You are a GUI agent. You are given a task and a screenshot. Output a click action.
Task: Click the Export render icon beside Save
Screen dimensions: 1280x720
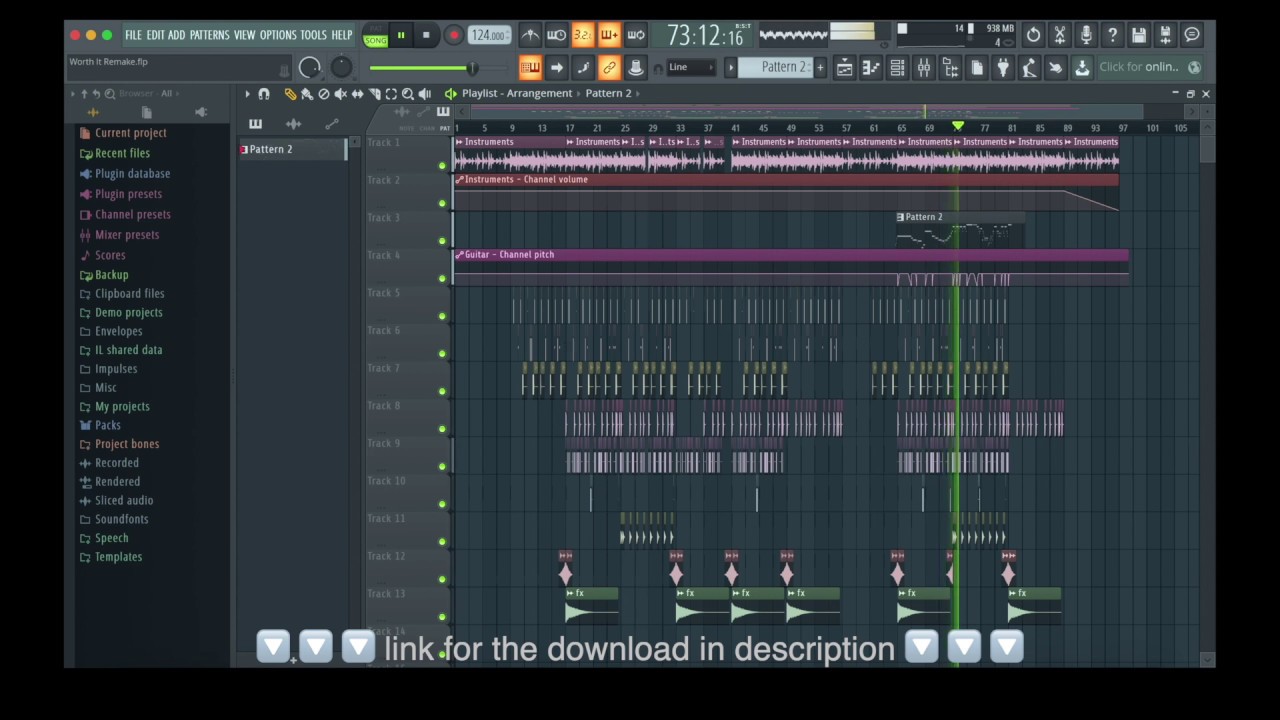click(1165, 35)
